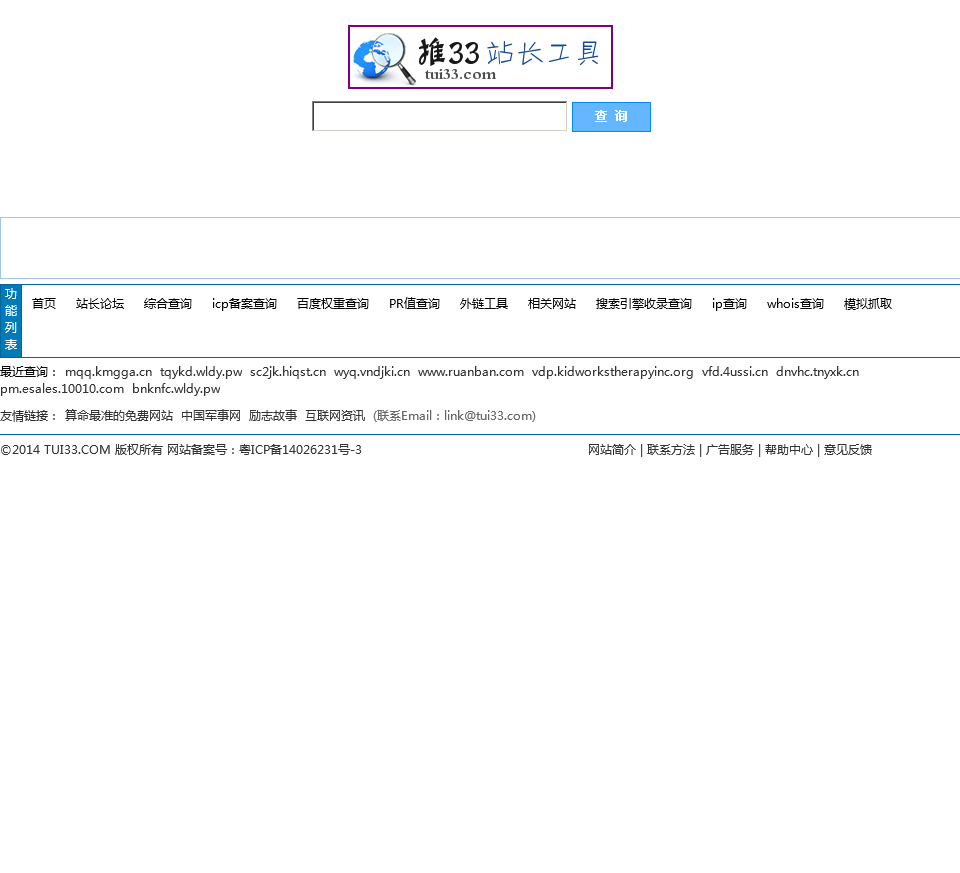Visit friend link 互联网资讯
Screen dimensions: 960x873
(x=335, y=416)
